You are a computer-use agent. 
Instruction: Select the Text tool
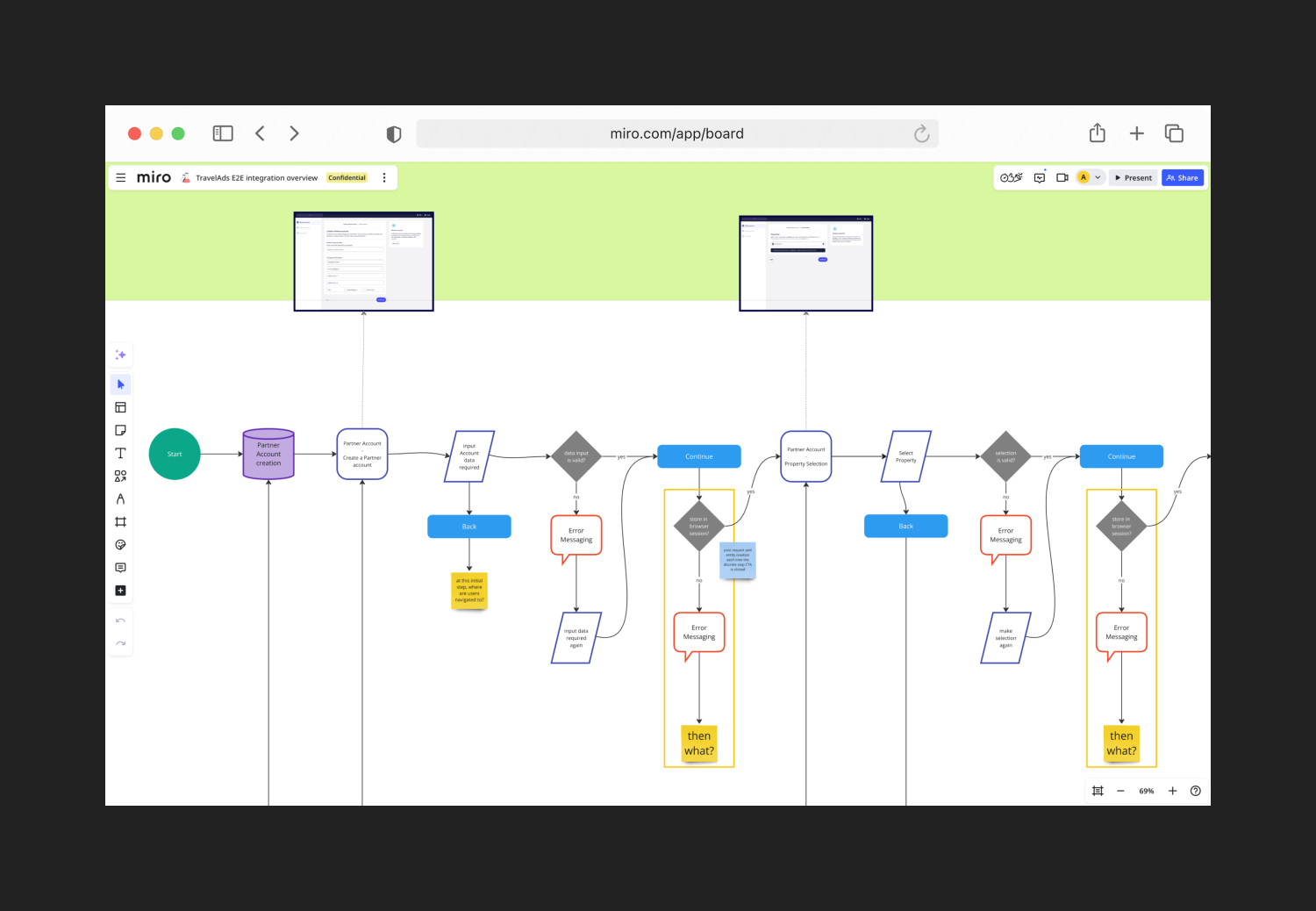pos(120,453)
